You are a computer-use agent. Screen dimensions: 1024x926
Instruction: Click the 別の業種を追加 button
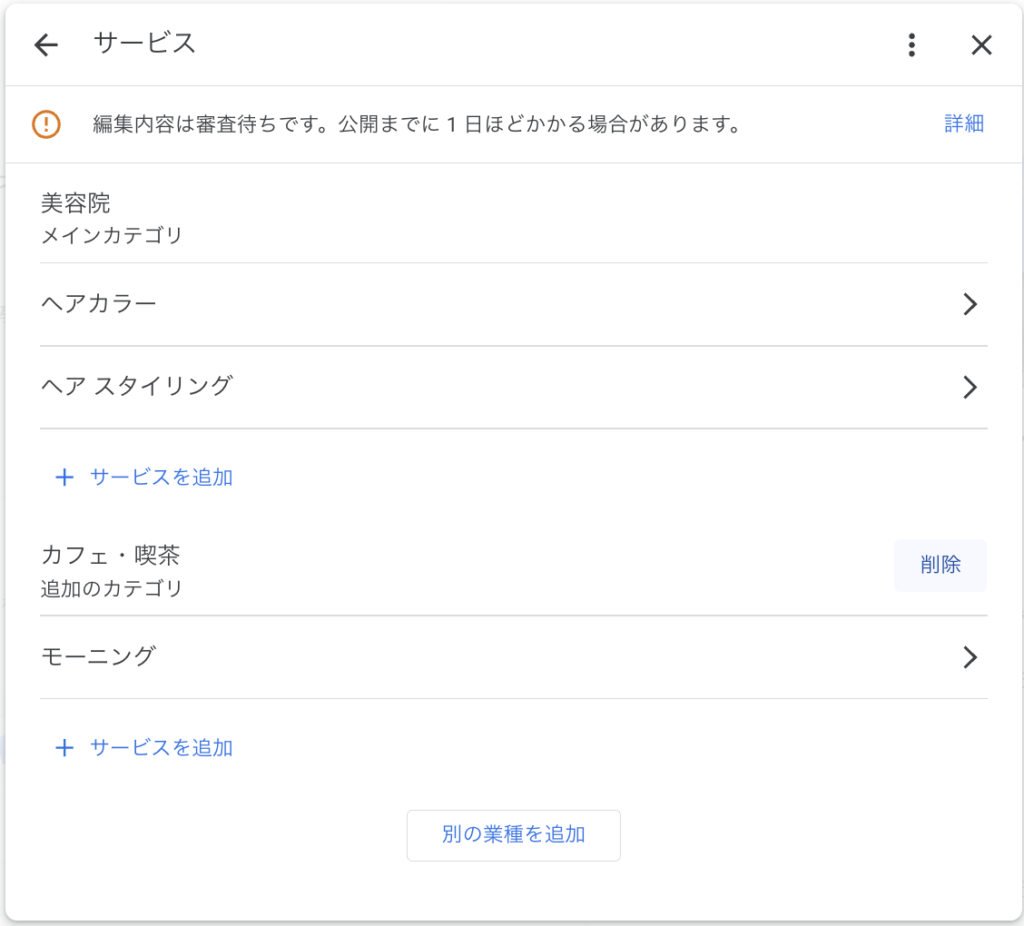point(513,835)
